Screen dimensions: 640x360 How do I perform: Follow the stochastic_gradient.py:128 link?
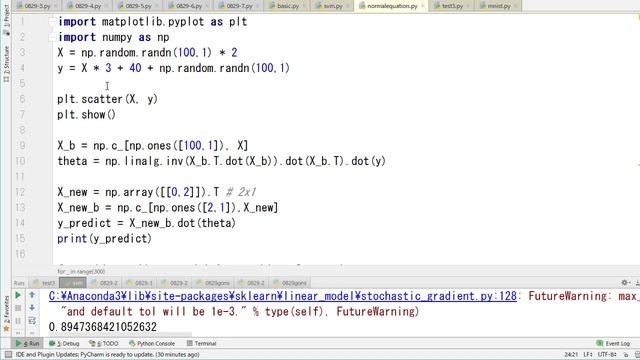(282, 296)
